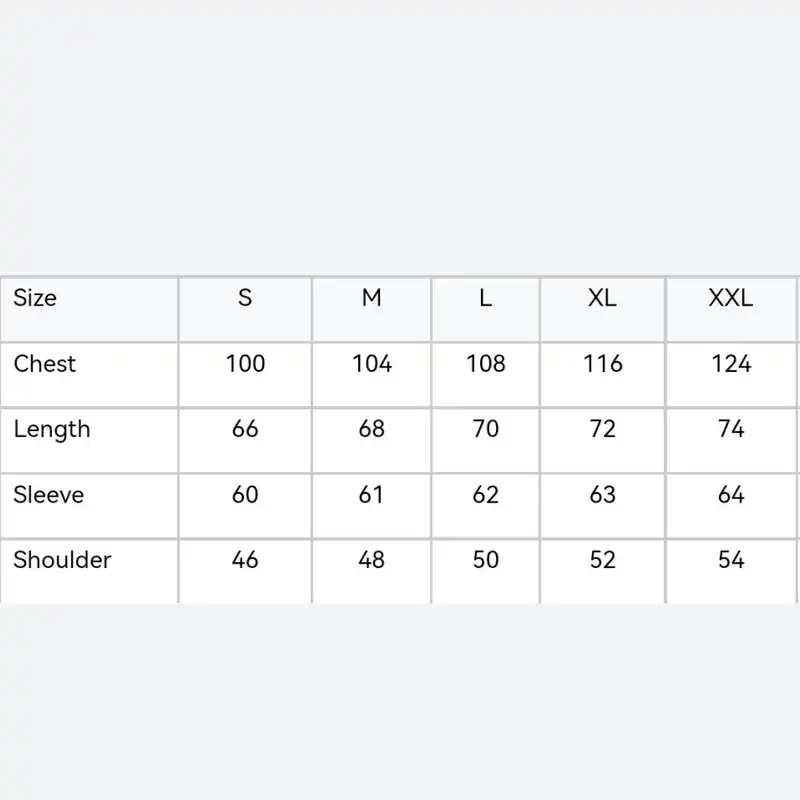
Task: Click the length value 70 for L
Action: coord(485,430)
